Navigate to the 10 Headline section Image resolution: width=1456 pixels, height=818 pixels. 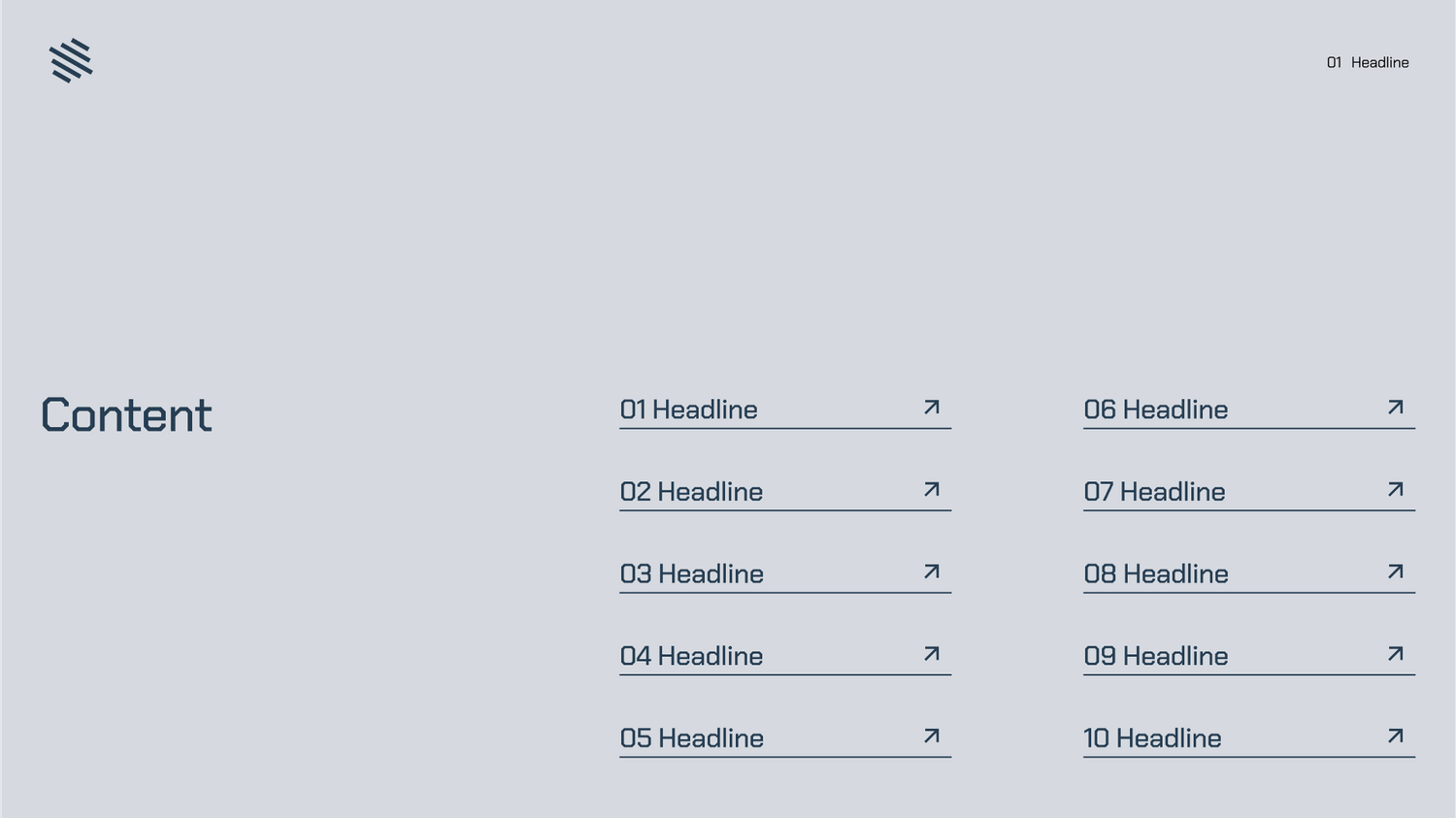1152,738
